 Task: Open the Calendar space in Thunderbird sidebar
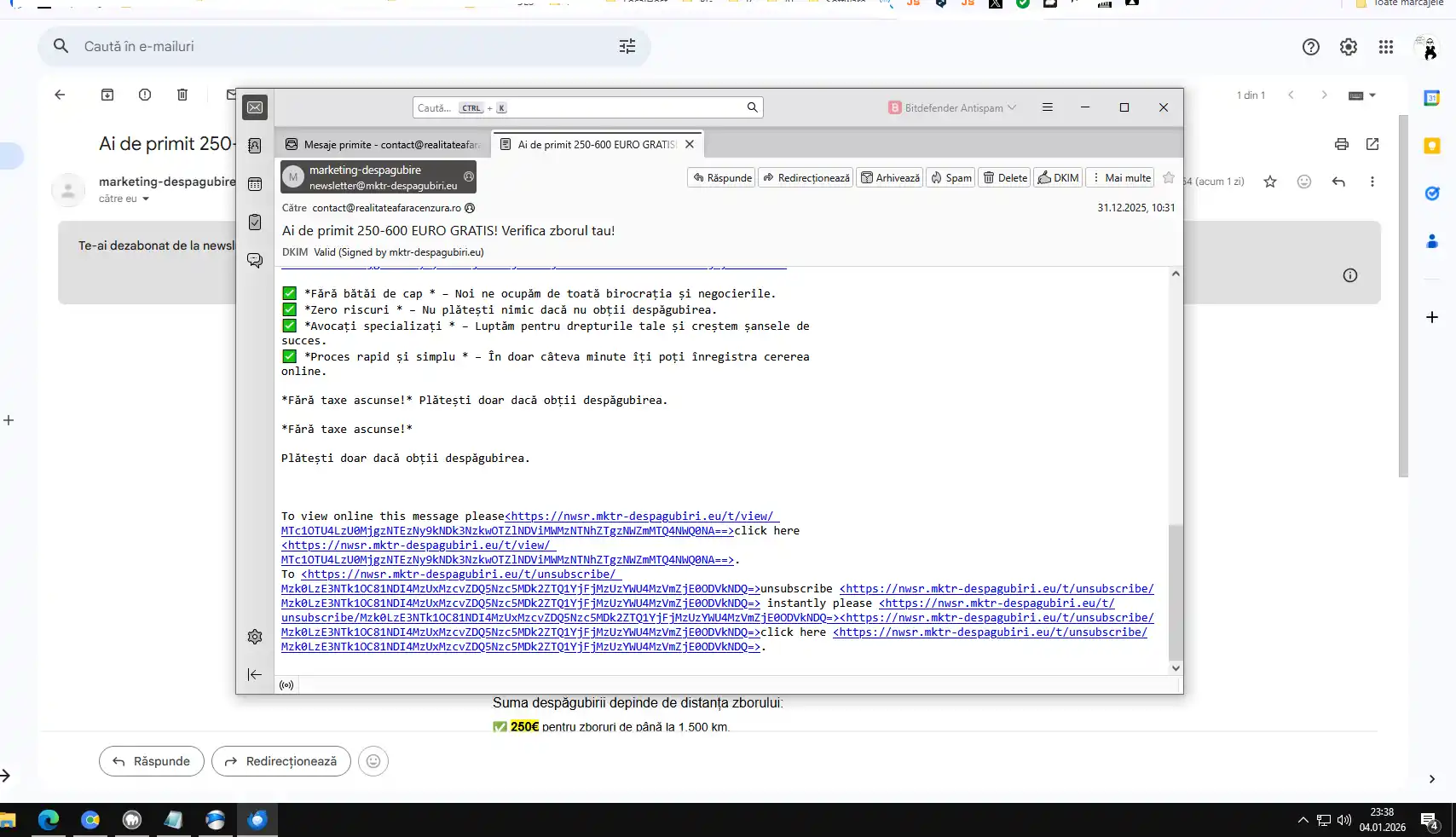tap(255, 184)
